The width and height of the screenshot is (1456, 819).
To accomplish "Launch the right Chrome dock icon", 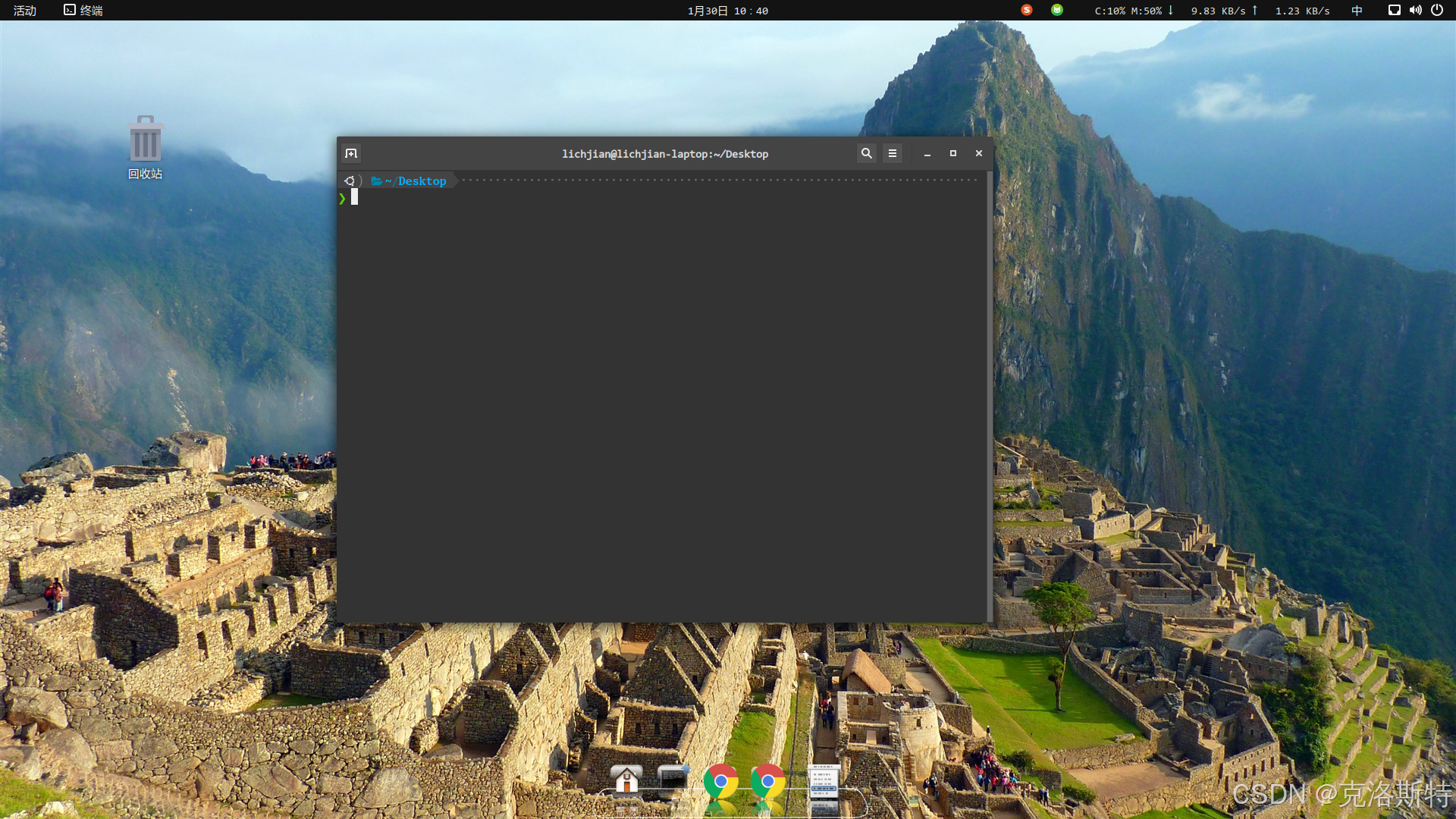I will (x=767, y=781).
